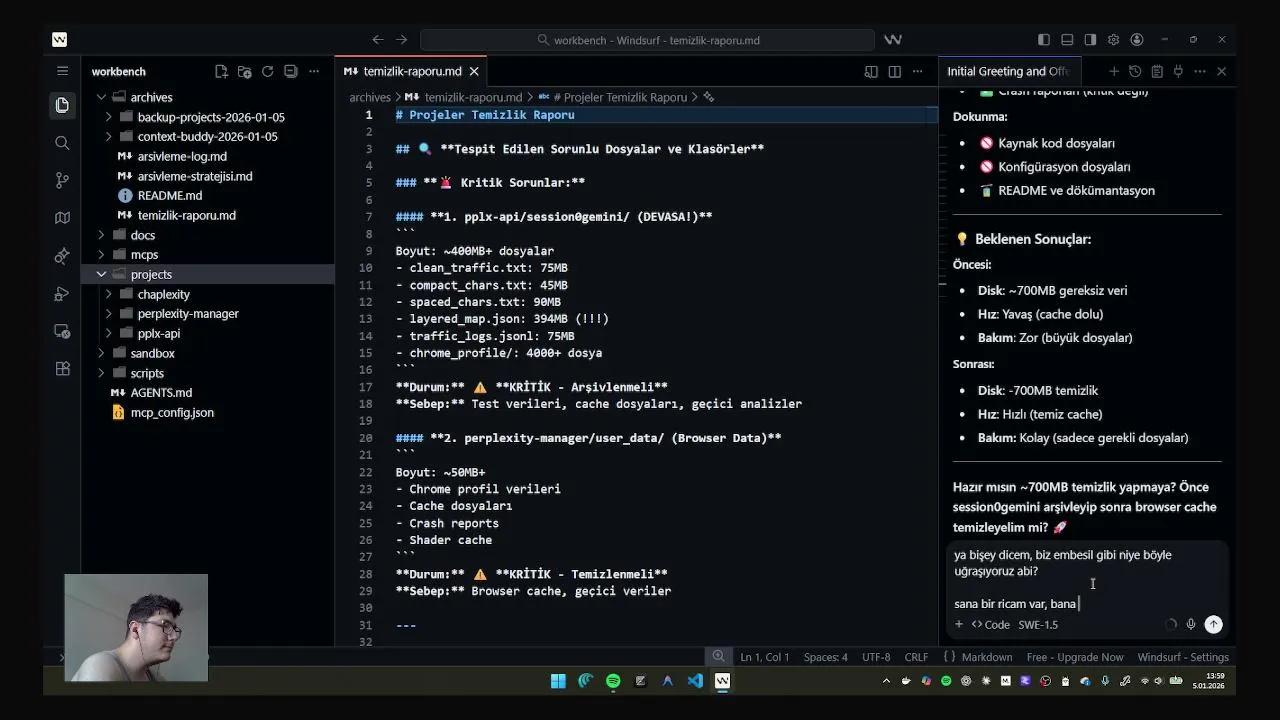1280x720 pixels.
Task: Click workbench command center search box
Action: [x=648, y=40]
